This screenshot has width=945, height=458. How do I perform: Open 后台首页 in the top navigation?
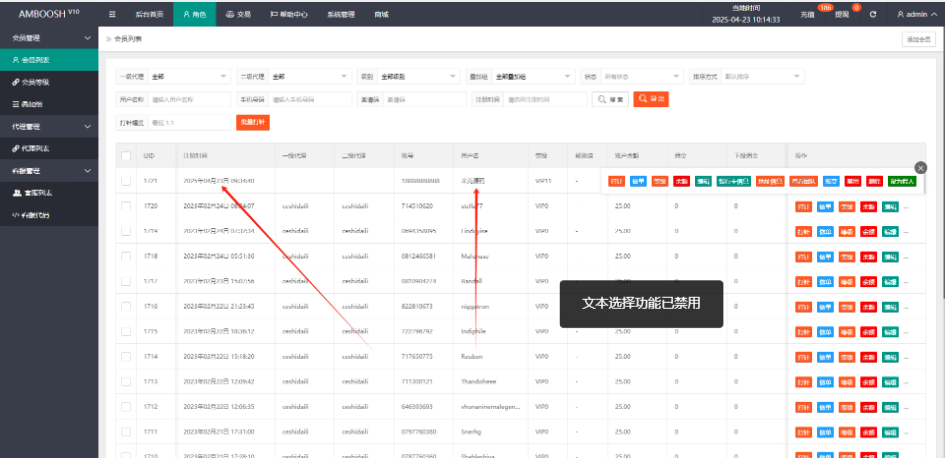pyautogui.click(x=149, y=14)
